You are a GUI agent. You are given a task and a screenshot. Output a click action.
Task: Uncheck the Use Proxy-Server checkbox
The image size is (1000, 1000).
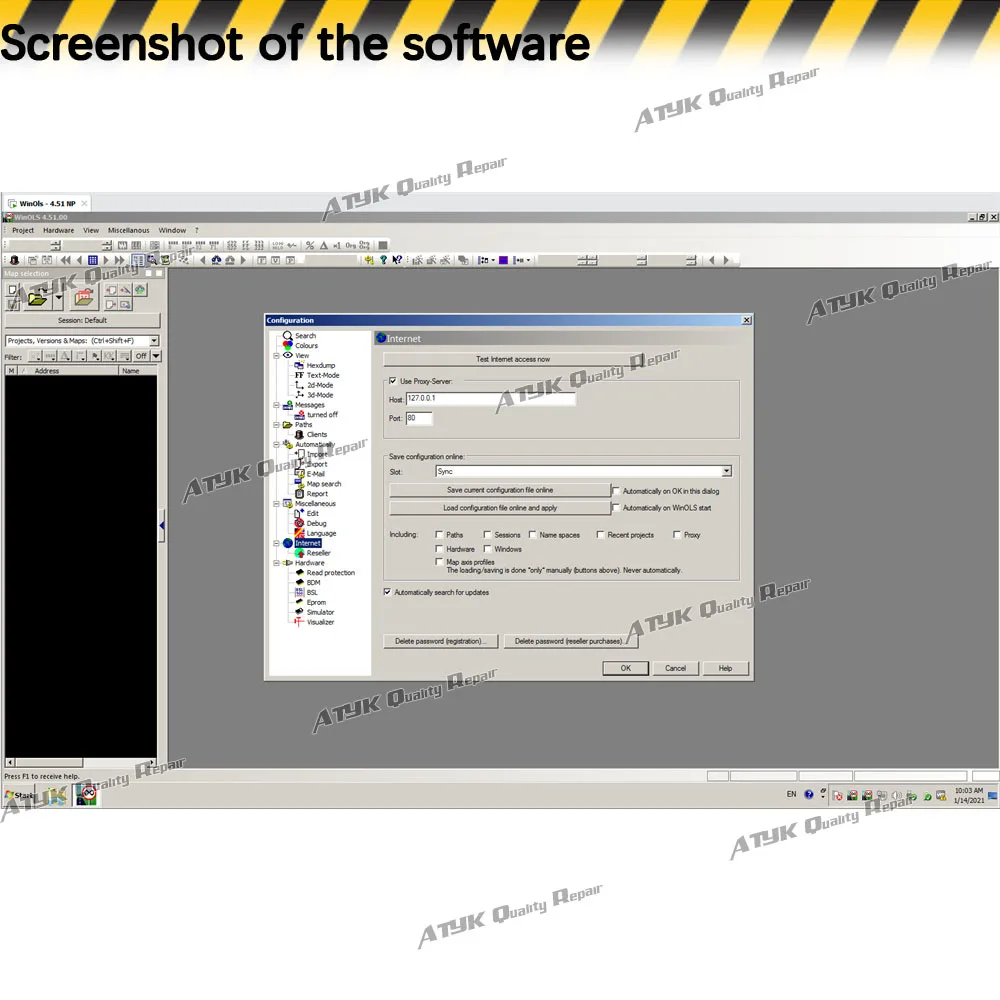[393, 381]
